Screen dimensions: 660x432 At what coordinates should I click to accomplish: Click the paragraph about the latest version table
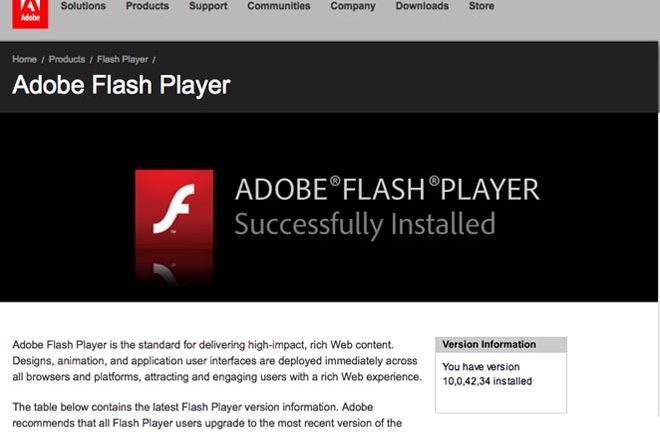tap(207, 415)
